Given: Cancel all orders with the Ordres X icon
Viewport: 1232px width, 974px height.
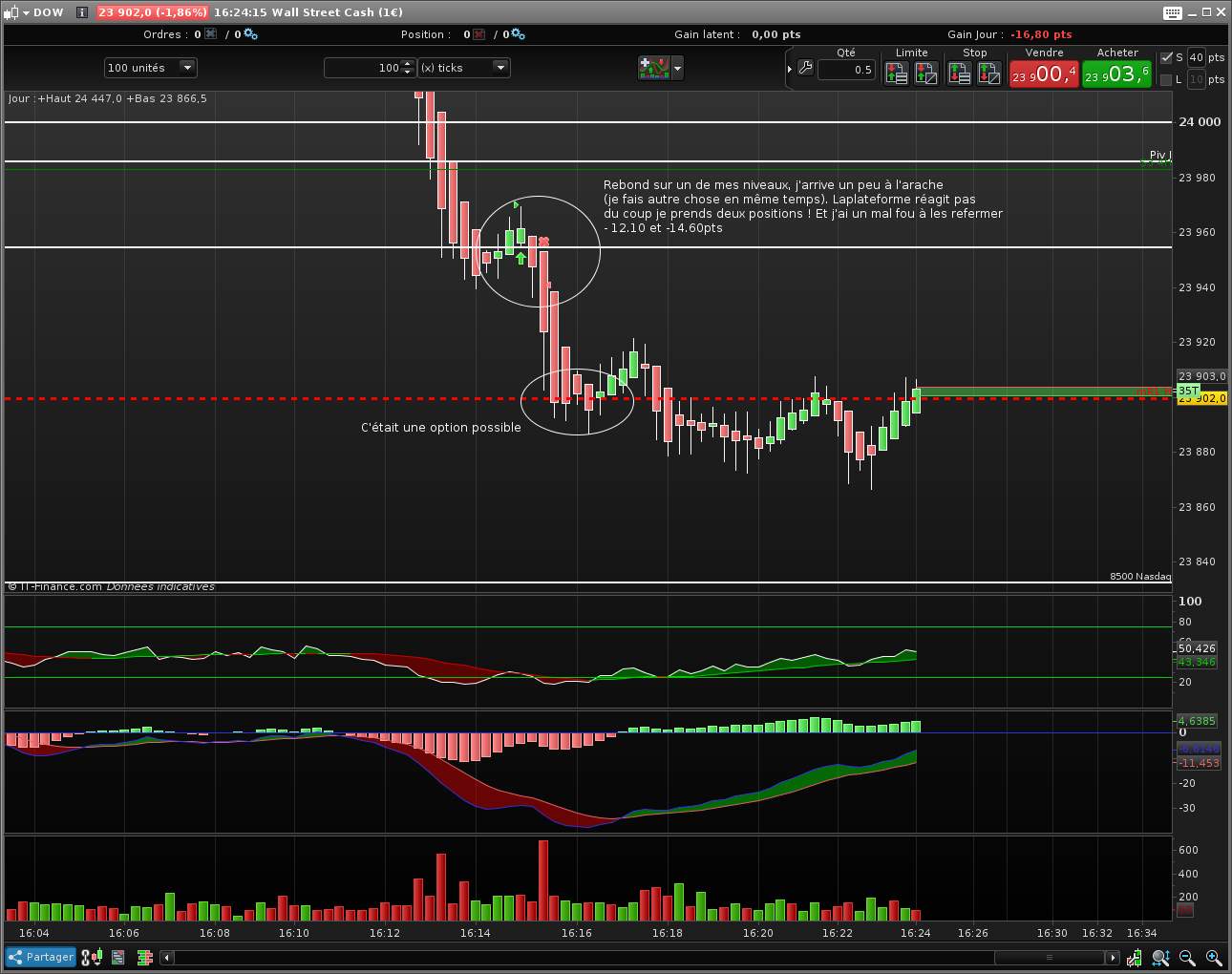Looking at the screenshot, I should [x=210, y=34].
